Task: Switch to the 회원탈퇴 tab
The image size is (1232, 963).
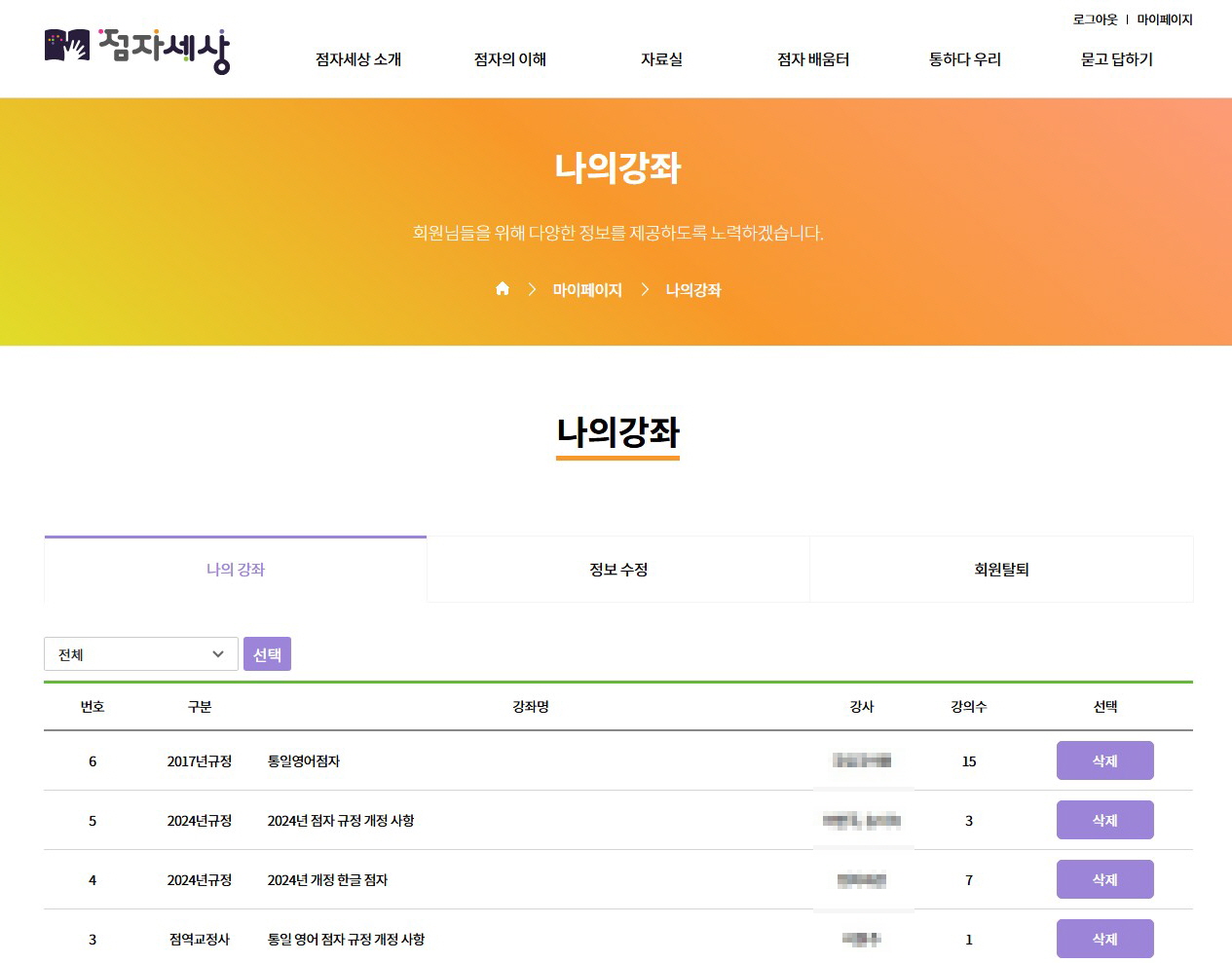Action: pyautogui.click(x=1001, y=570)
